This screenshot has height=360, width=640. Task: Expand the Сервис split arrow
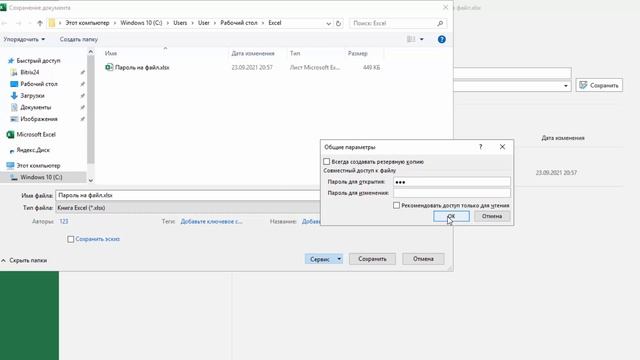[x=339, y=259]
